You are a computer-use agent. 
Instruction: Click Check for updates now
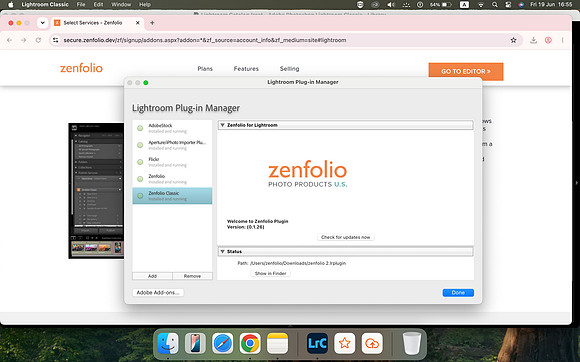[x=345, y=237]
